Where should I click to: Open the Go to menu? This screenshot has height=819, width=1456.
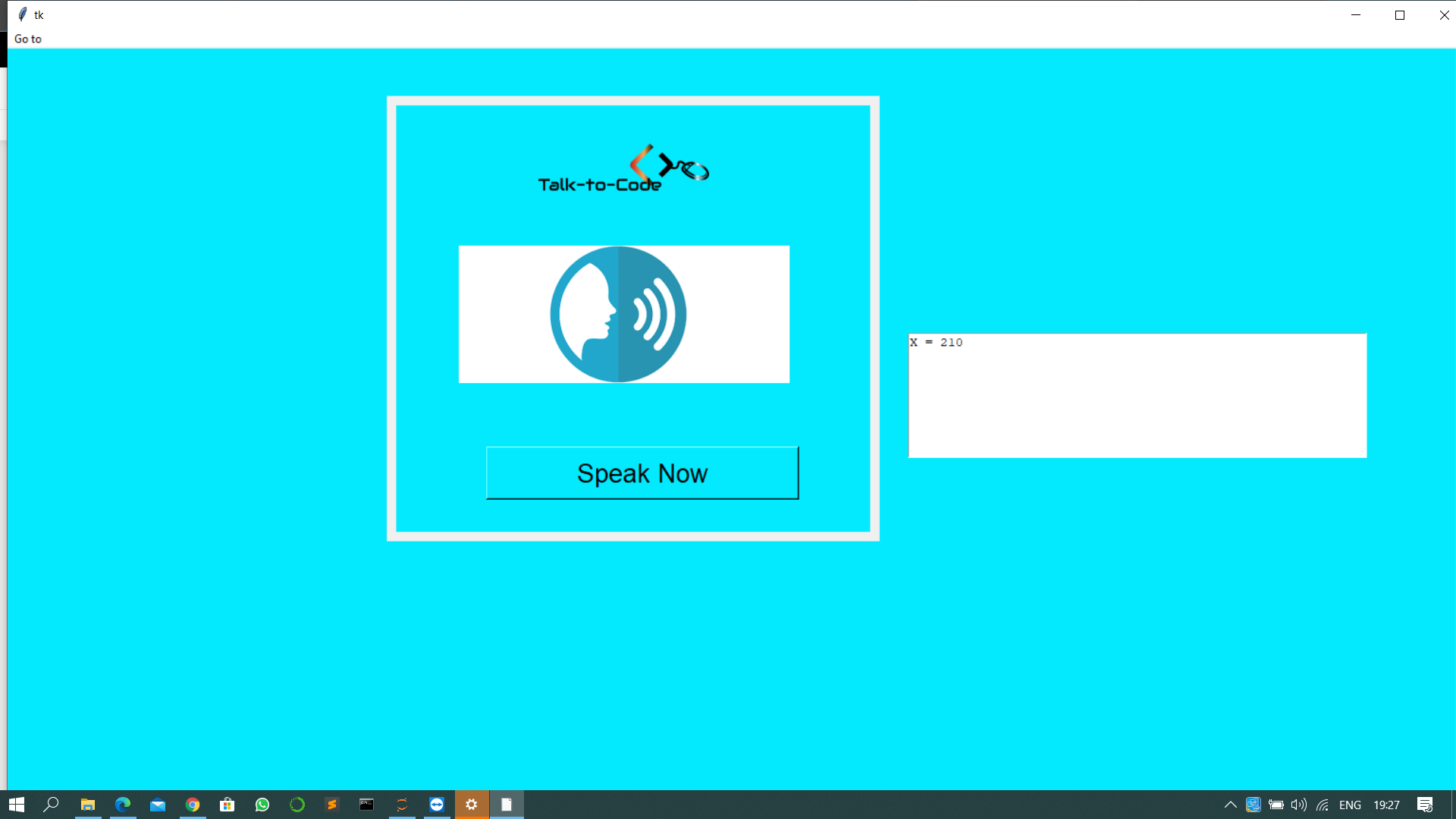tap(28, 39)
